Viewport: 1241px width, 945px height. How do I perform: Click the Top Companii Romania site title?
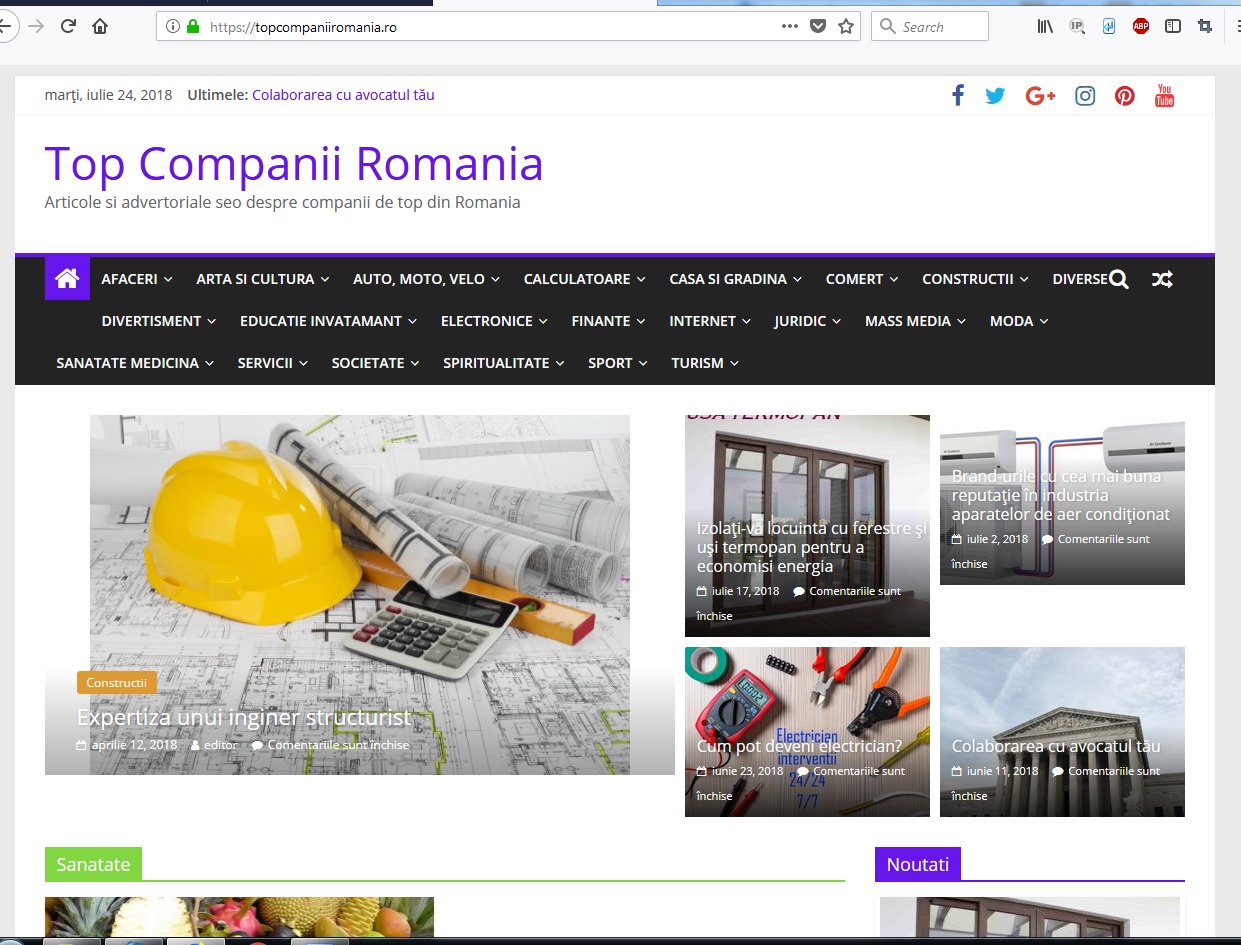[294, 164]
